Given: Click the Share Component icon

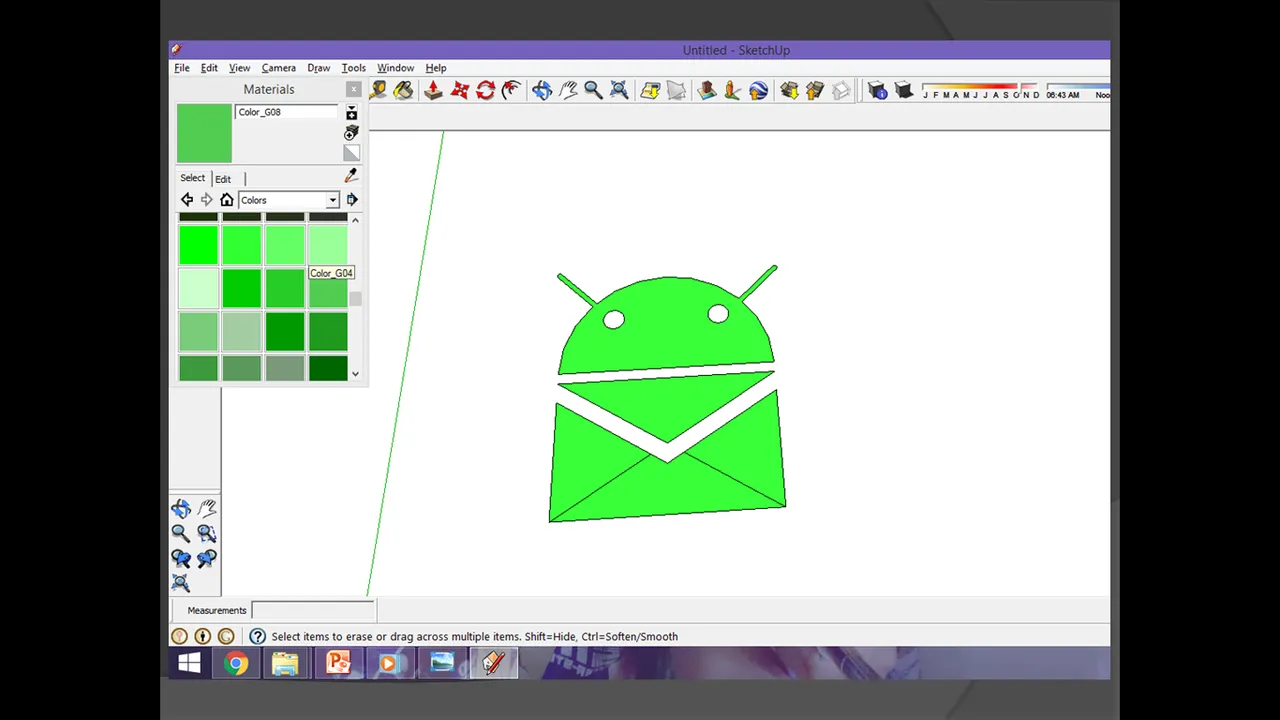Looking at the screenshot, I should click(x=840, y=91).
